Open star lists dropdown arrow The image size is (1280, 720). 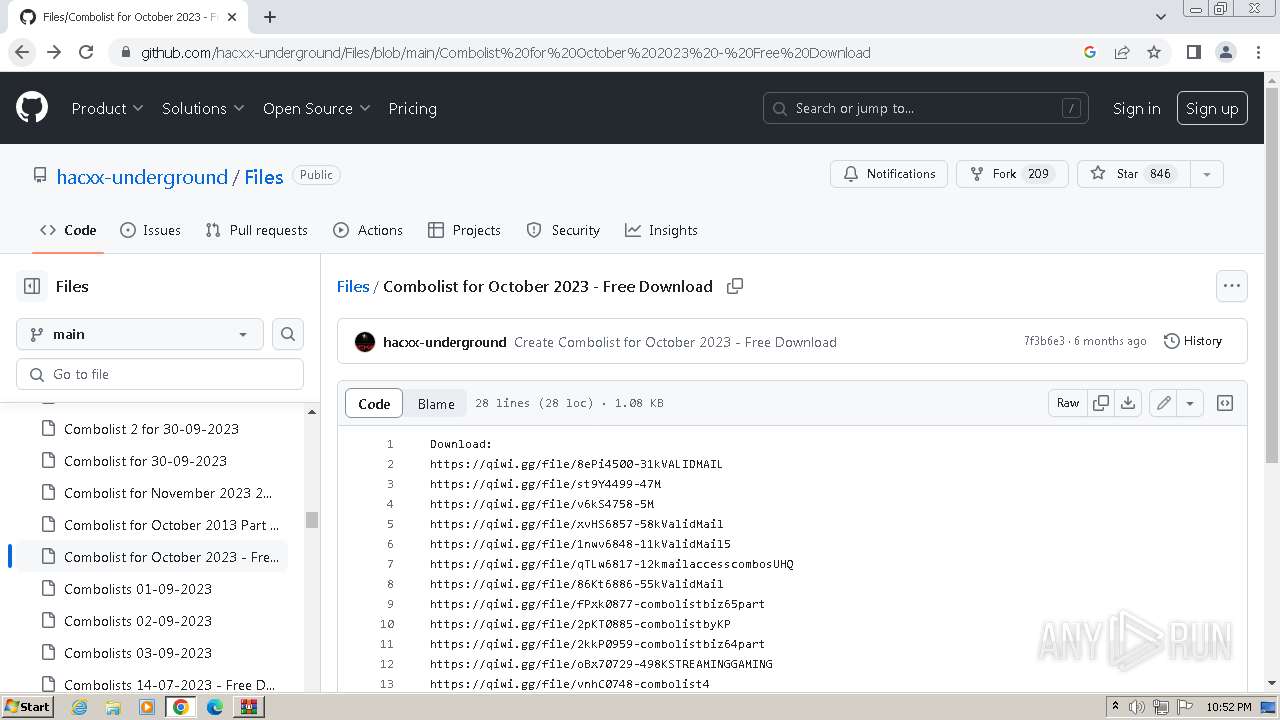1206,174
